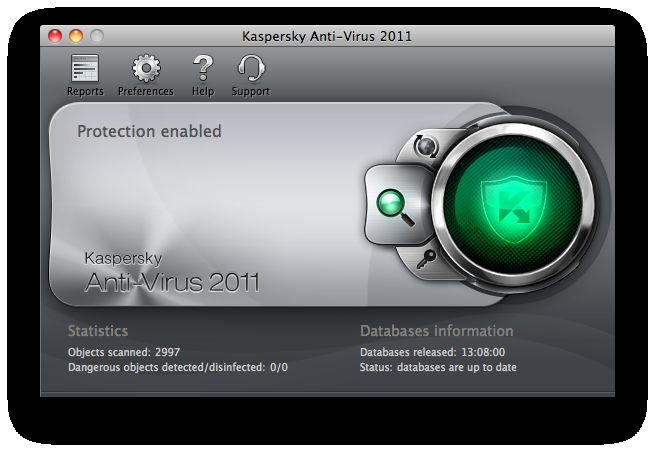
Task: Click the Protection enabled status text
Action: tap(149, 132)
